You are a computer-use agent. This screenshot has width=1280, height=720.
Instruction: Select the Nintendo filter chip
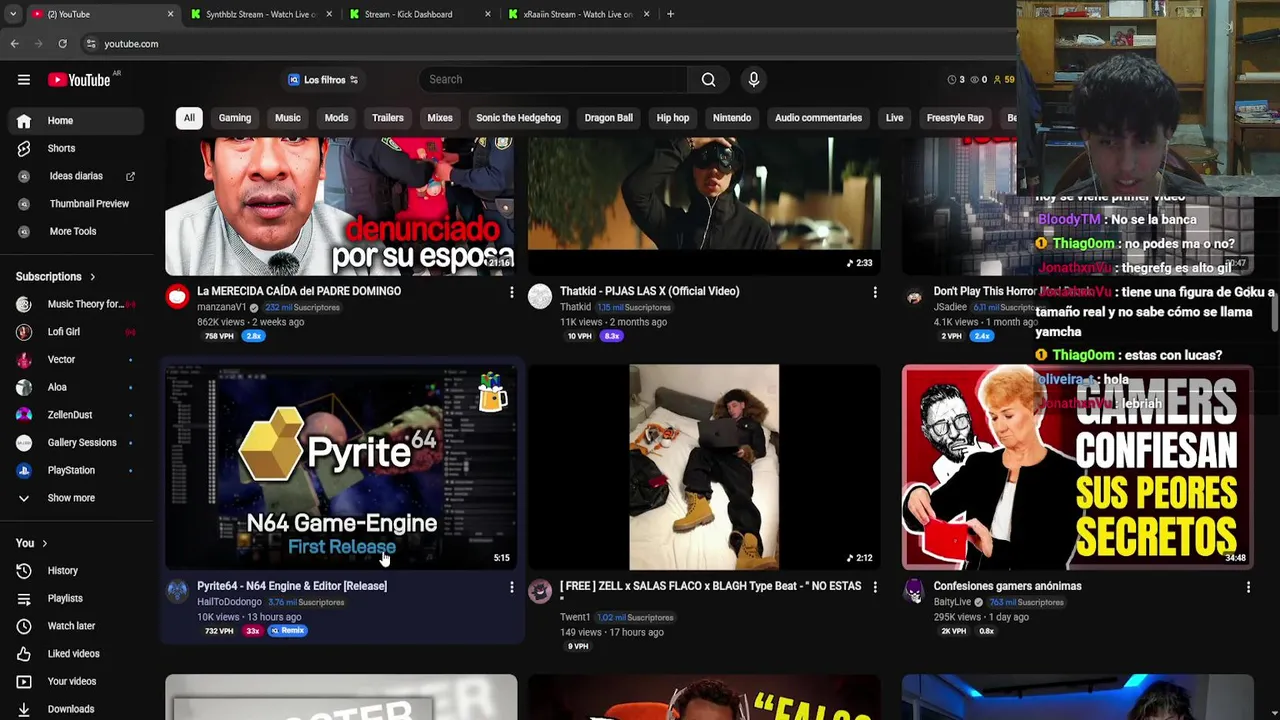(732, 118)
